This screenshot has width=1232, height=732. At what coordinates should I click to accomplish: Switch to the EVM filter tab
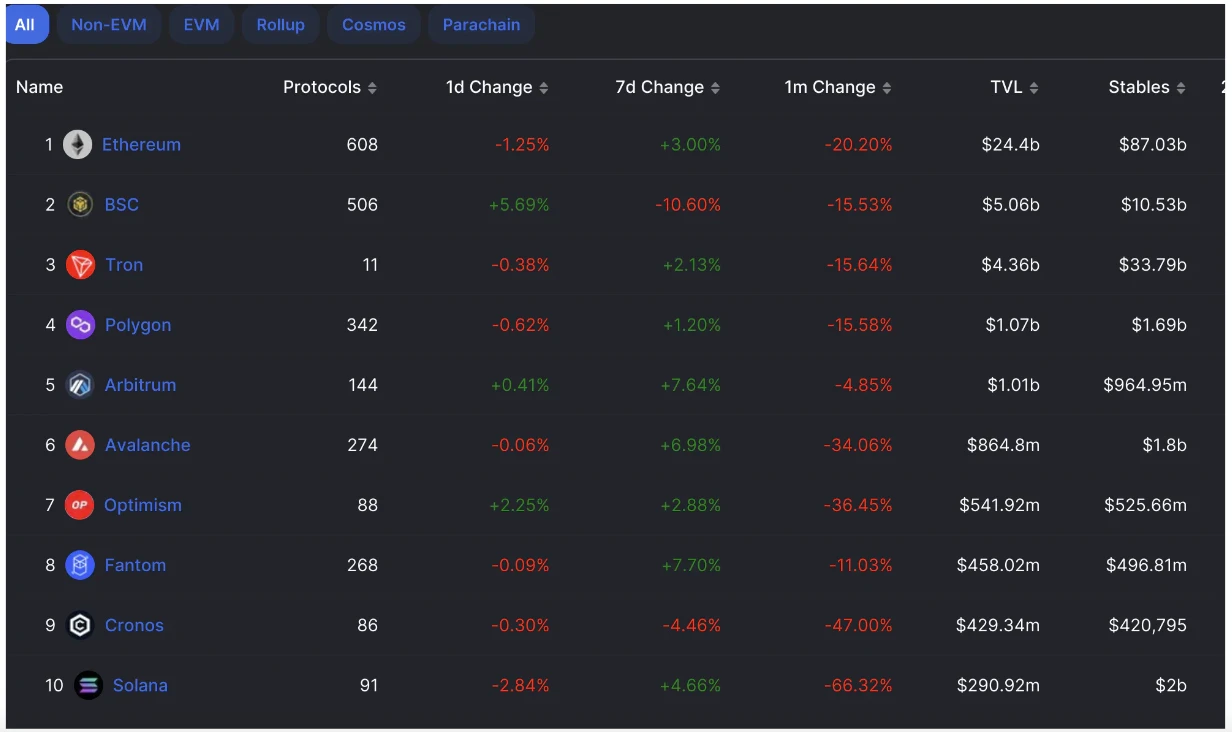point(201,25)
